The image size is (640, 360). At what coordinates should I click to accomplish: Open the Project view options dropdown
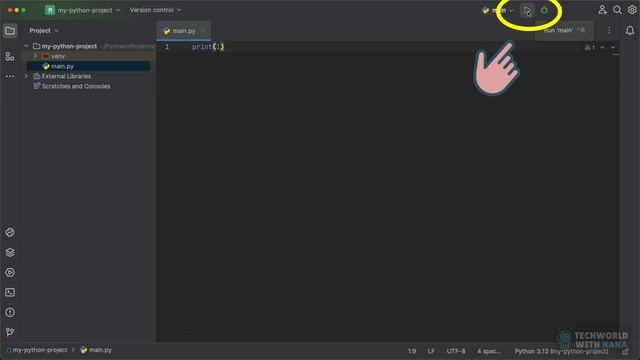click(x=44, y=31)
